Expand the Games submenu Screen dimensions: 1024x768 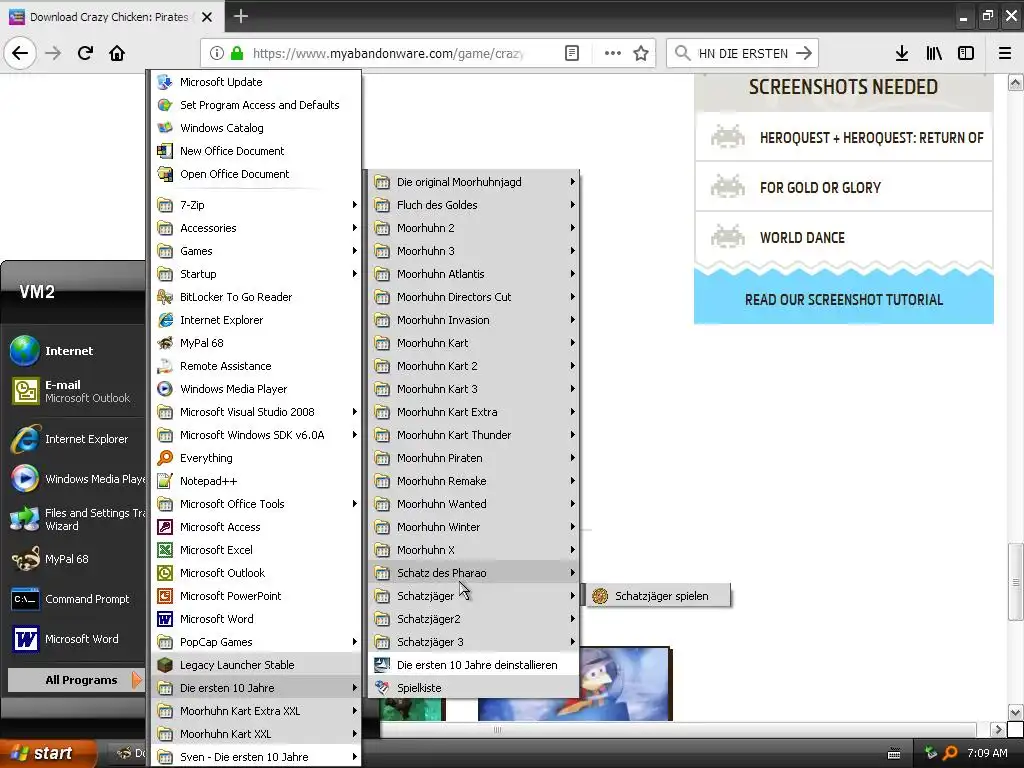pyautogui.click(x=257, y=251)
